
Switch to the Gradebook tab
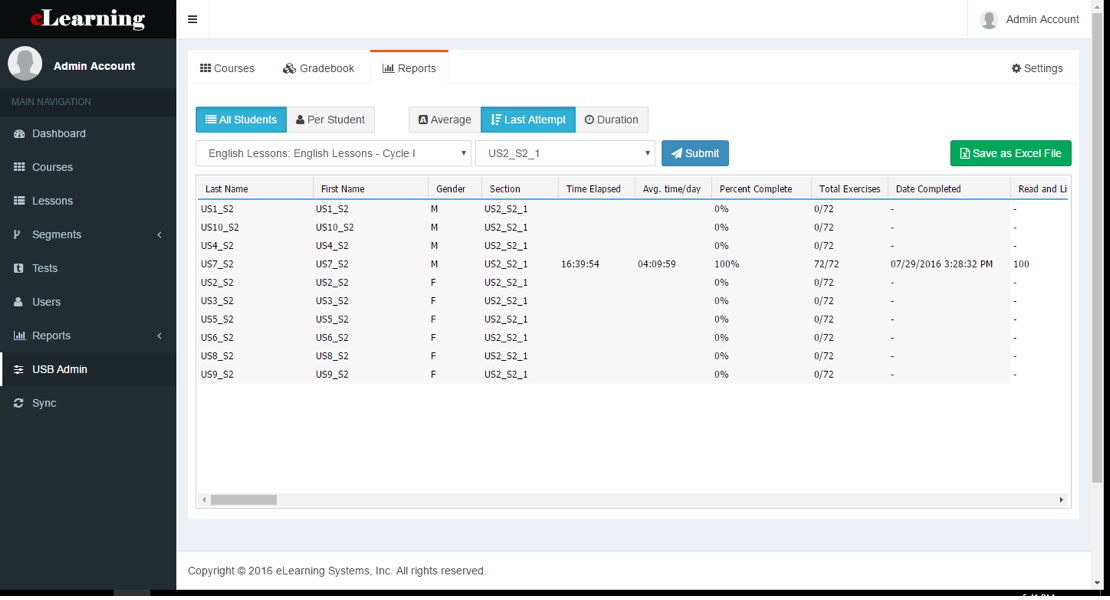pos(318,68)
